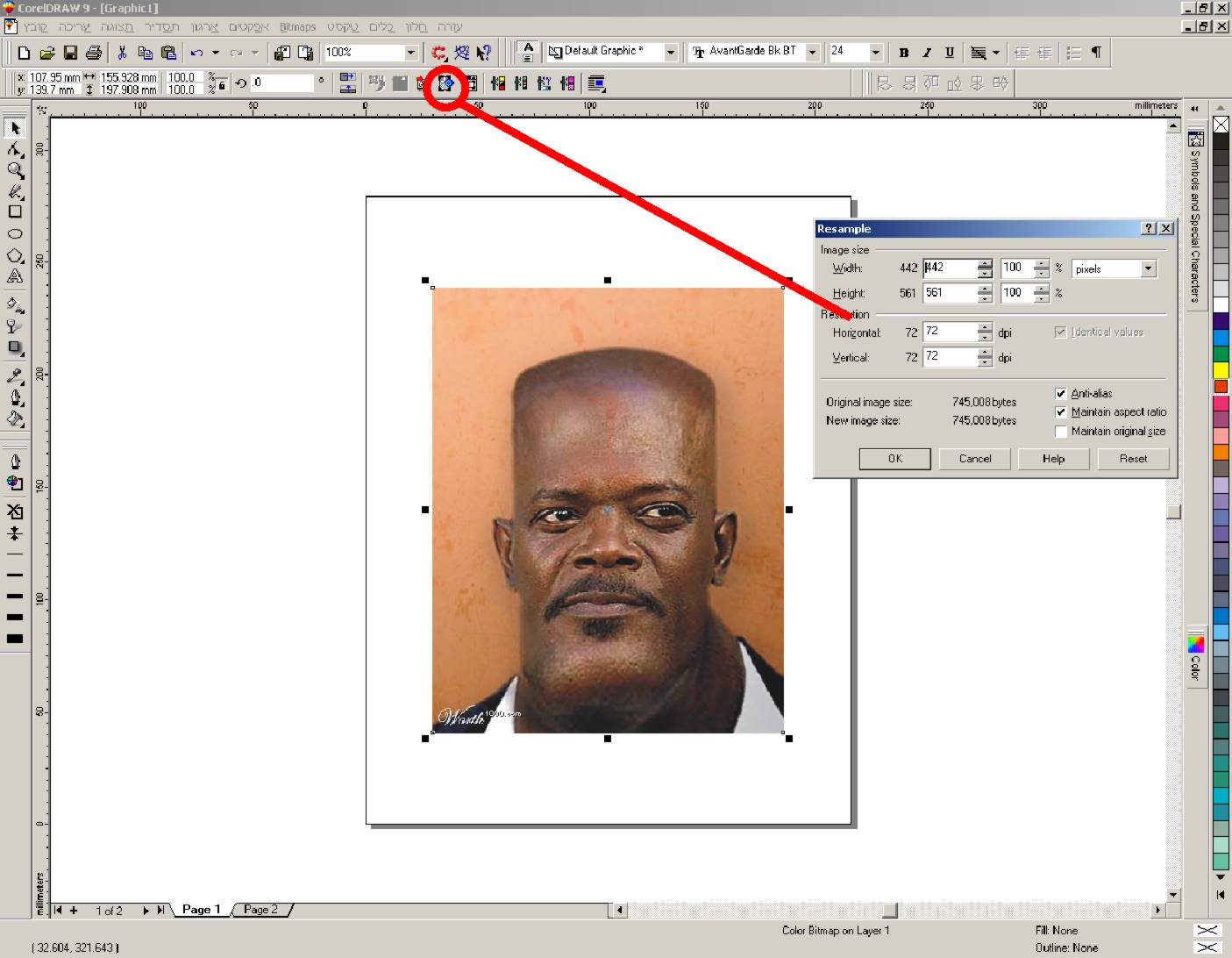This screenshot has width=1232, height=958.
Task: Select the Ellipse tool
Action: (15, 234)
